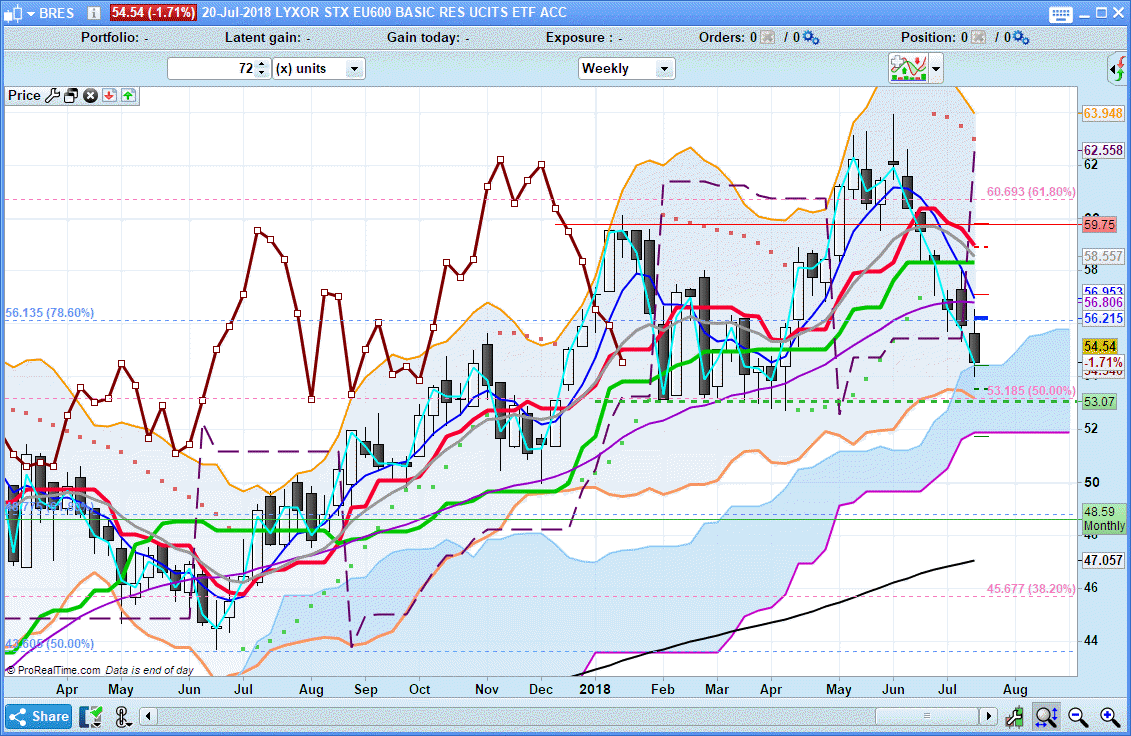
Task: Click scrollbar left arrow
Action: [x=149, y=717]
